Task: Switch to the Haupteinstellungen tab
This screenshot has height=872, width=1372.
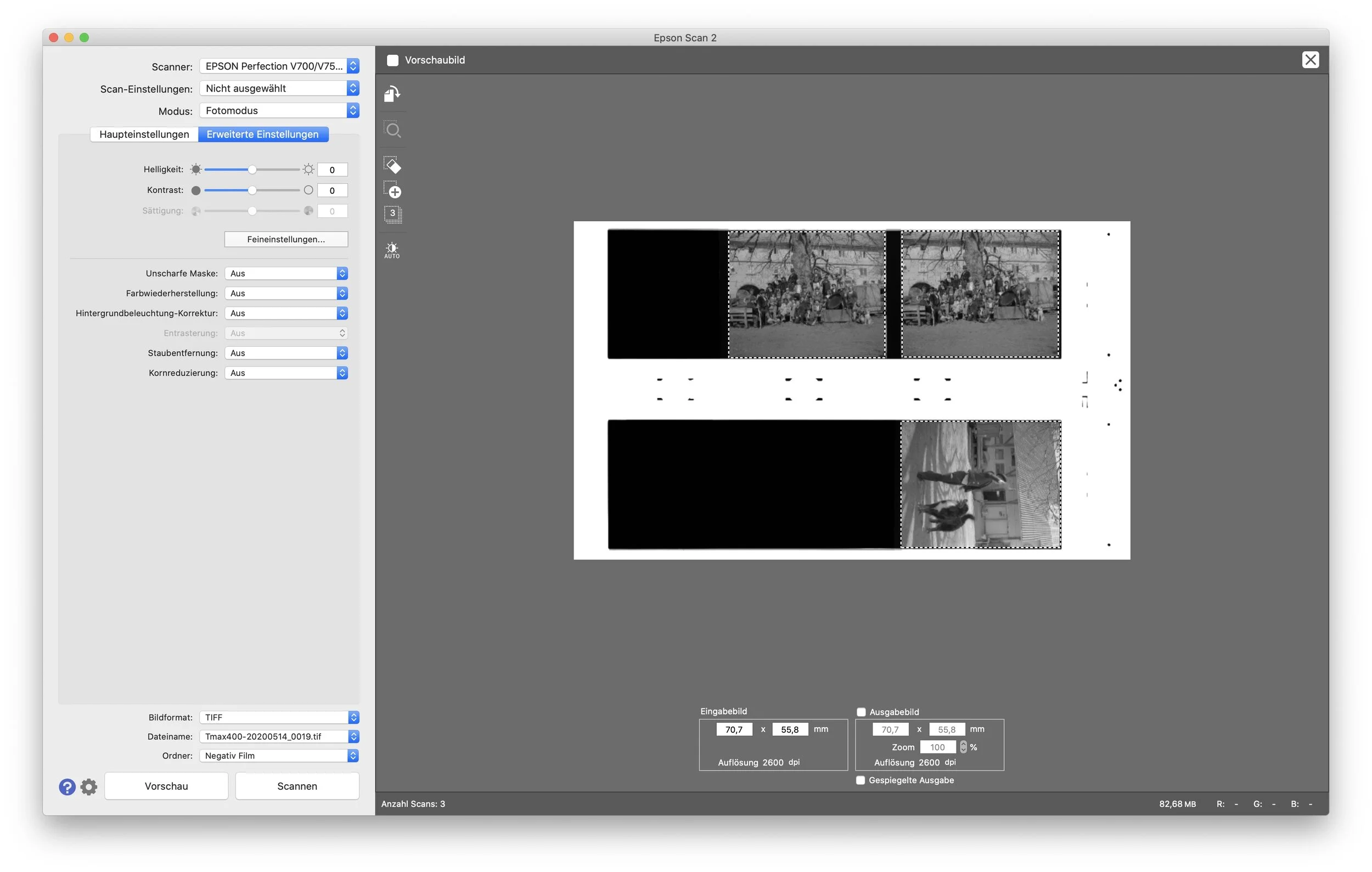Action: click(144, 134)
